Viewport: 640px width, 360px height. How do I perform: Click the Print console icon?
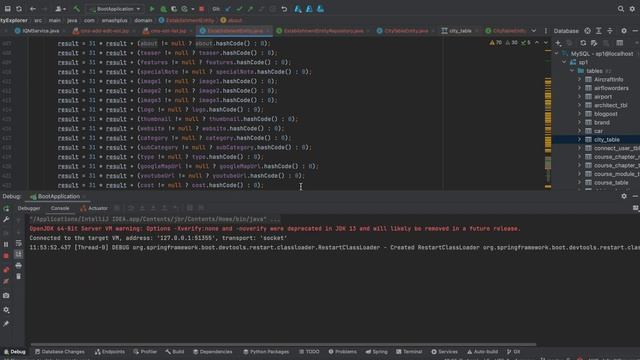19,265
